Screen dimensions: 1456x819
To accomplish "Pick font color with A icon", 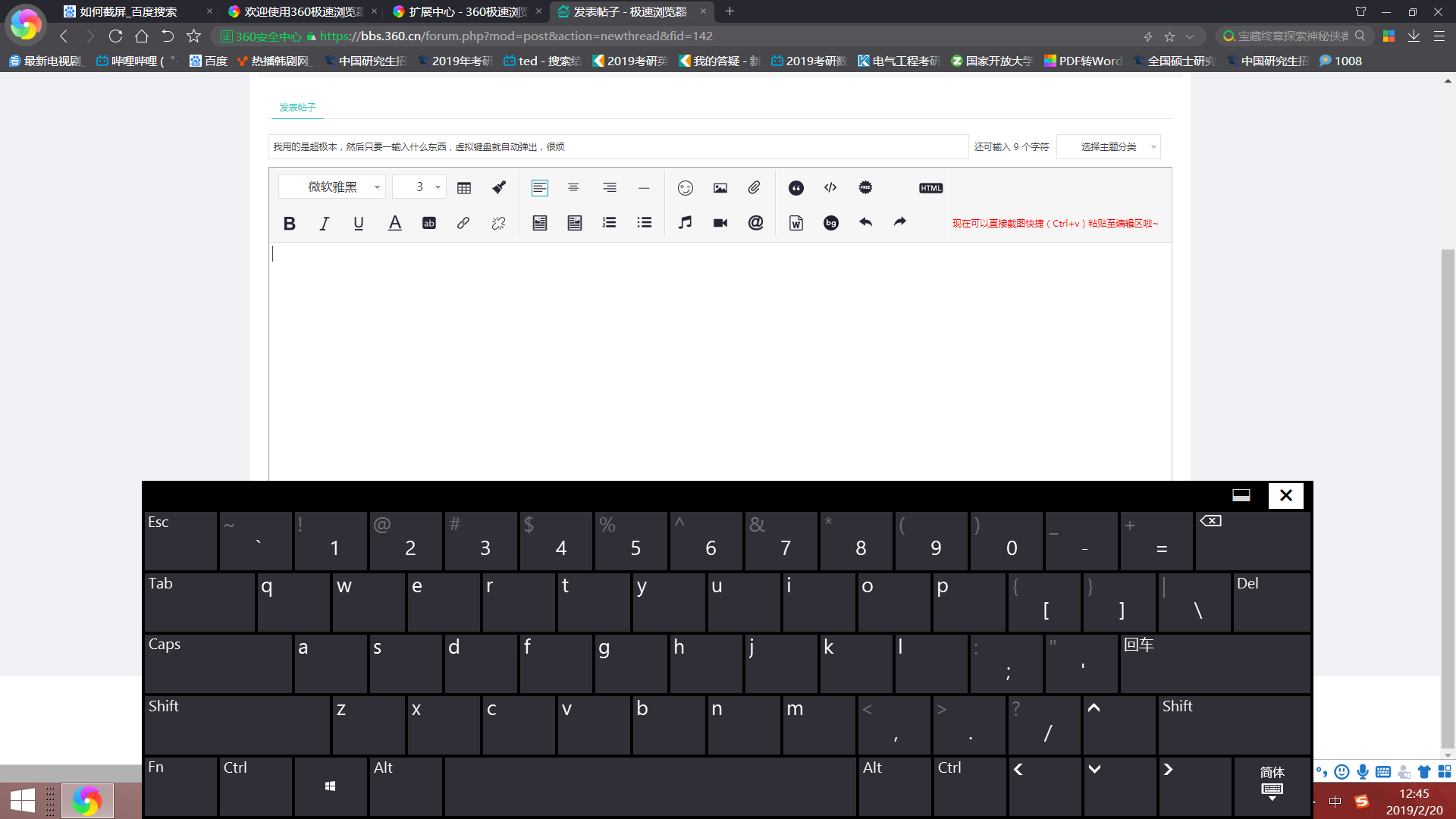I will 394,224.
